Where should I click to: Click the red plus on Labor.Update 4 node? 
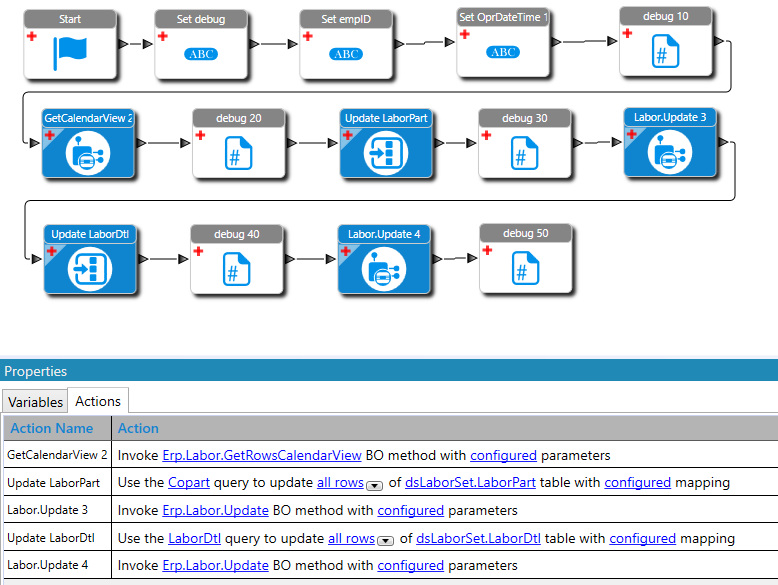tap(345, 251)
